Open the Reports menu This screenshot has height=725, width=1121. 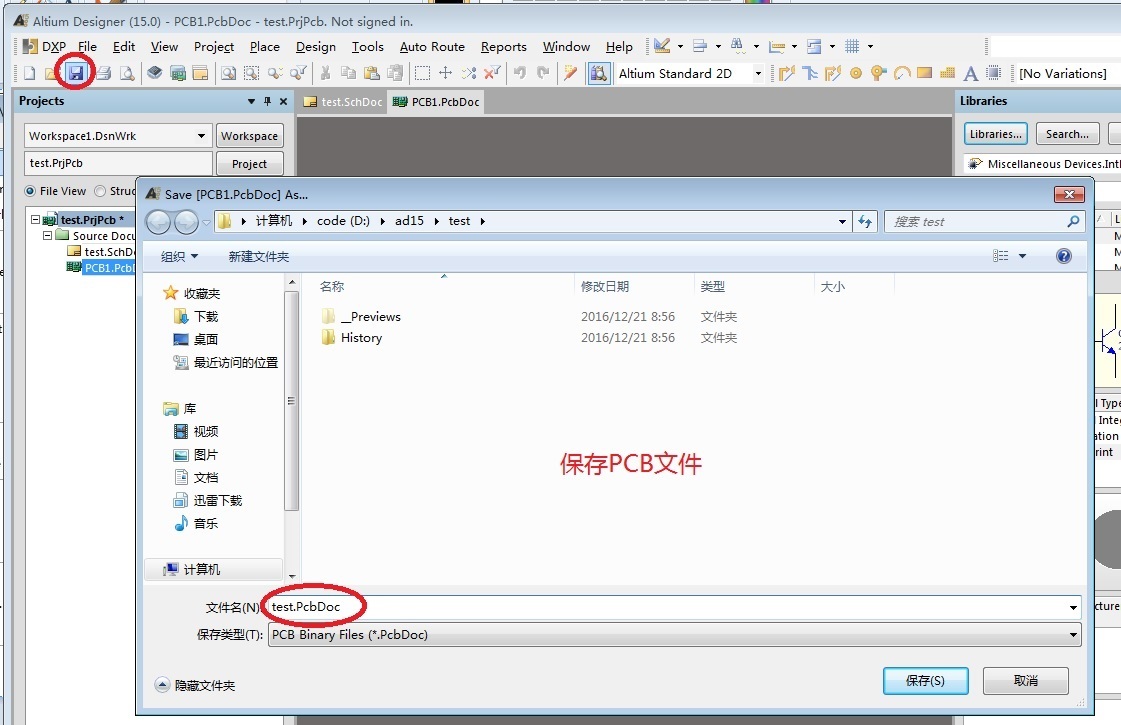[x=503, y=46]
